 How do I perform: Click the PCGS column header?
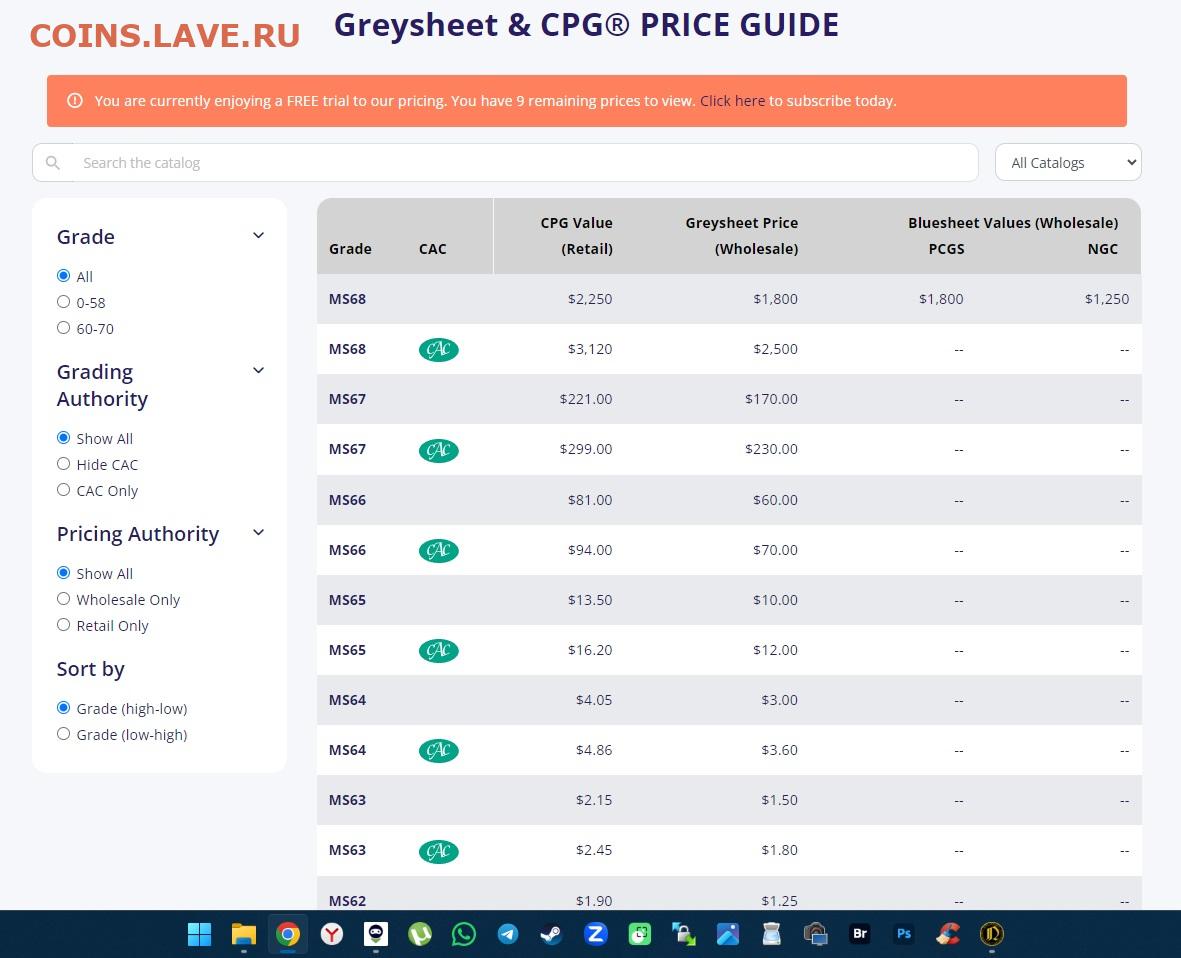point(946,249)
